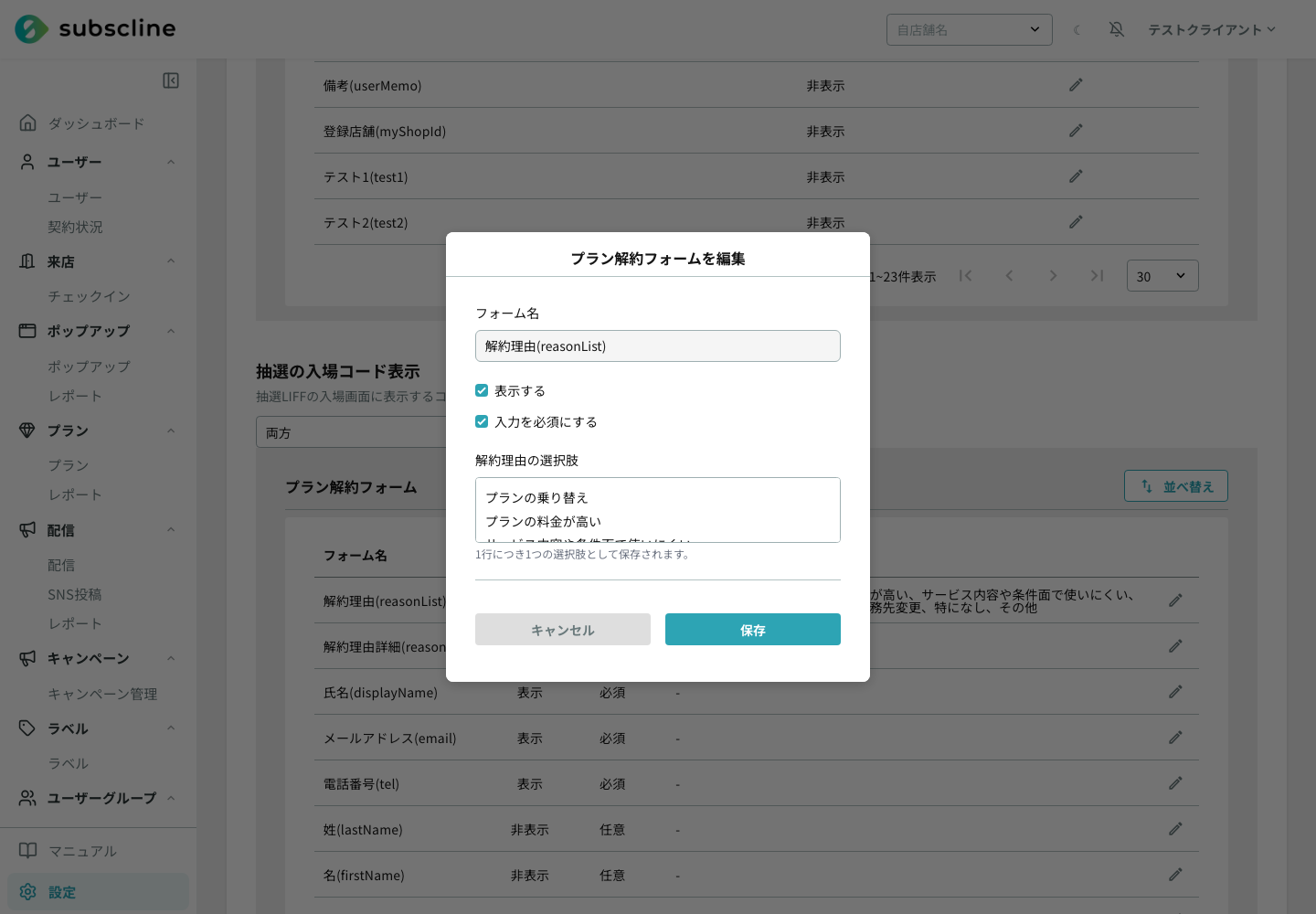1316x914 pixels.
Task: Click the ダッシュボード home icon
Action: point(28,122)
